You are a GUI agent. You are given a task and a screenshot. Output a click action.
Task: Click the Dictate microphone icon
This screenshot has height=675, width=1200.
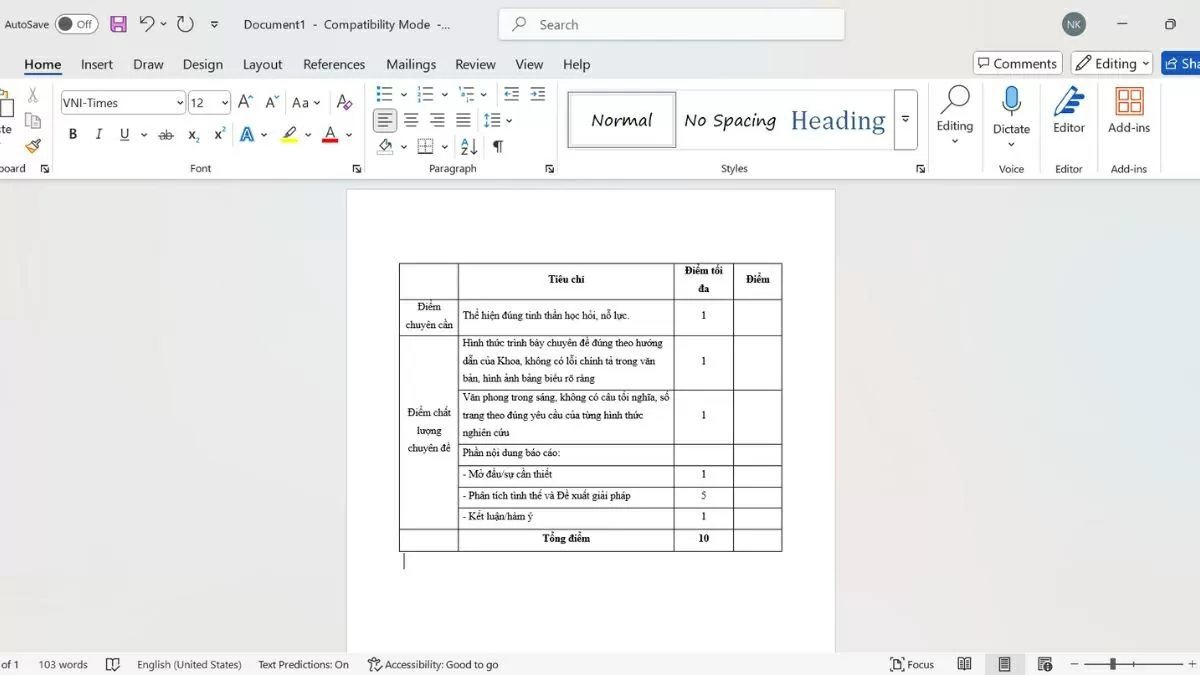click(x=1011, y=101)
